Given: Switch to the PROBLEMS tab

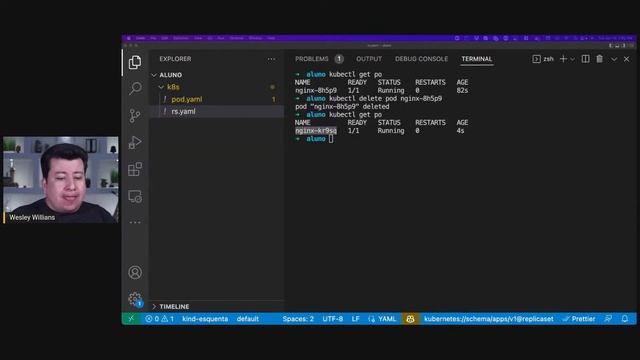Looking at the screenshot, I should (x=311, y=59).
